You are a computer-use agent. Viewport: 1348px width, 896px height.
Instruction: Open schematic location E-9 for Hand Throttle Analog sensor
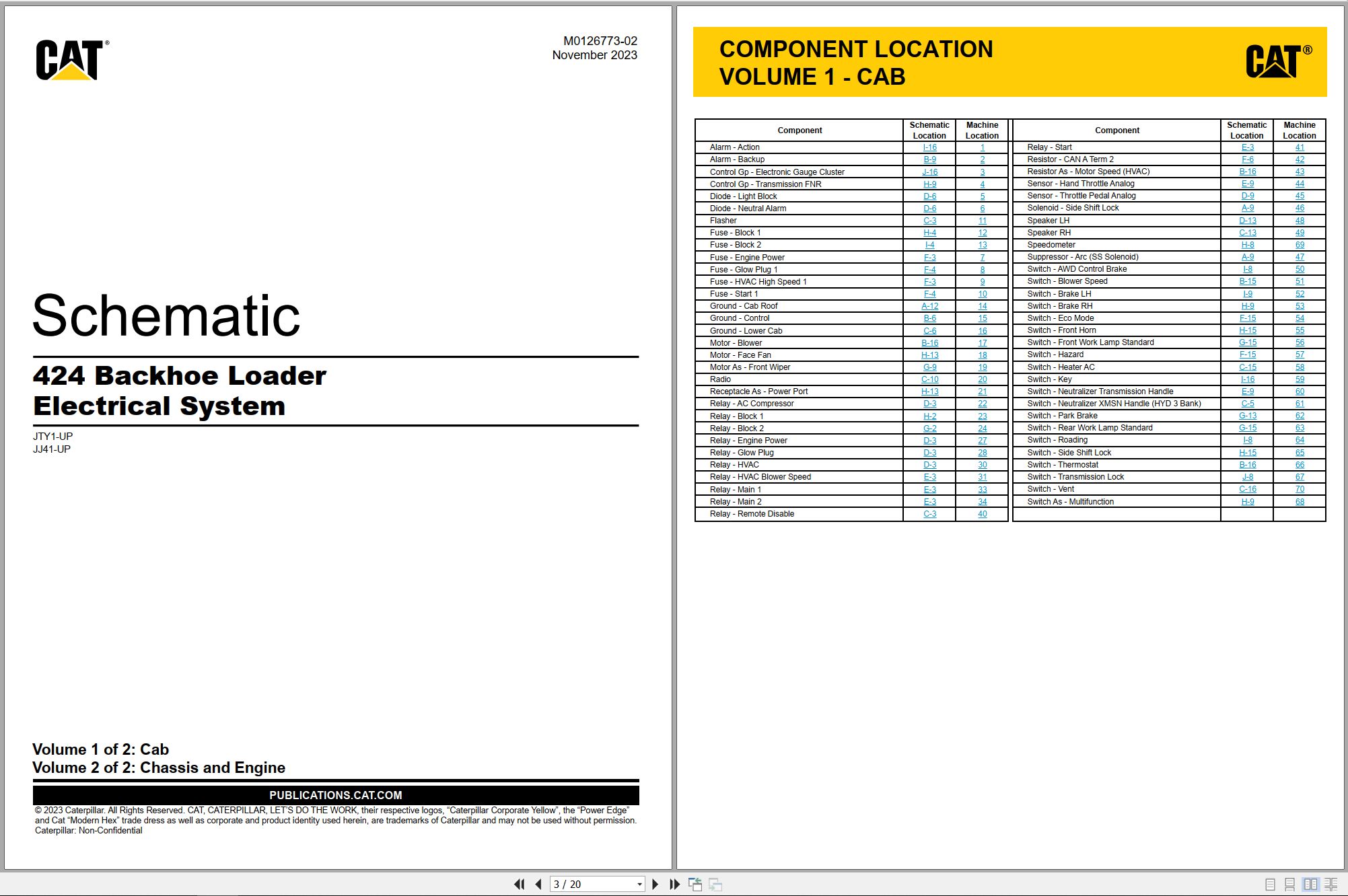[x=1247, y=184]
